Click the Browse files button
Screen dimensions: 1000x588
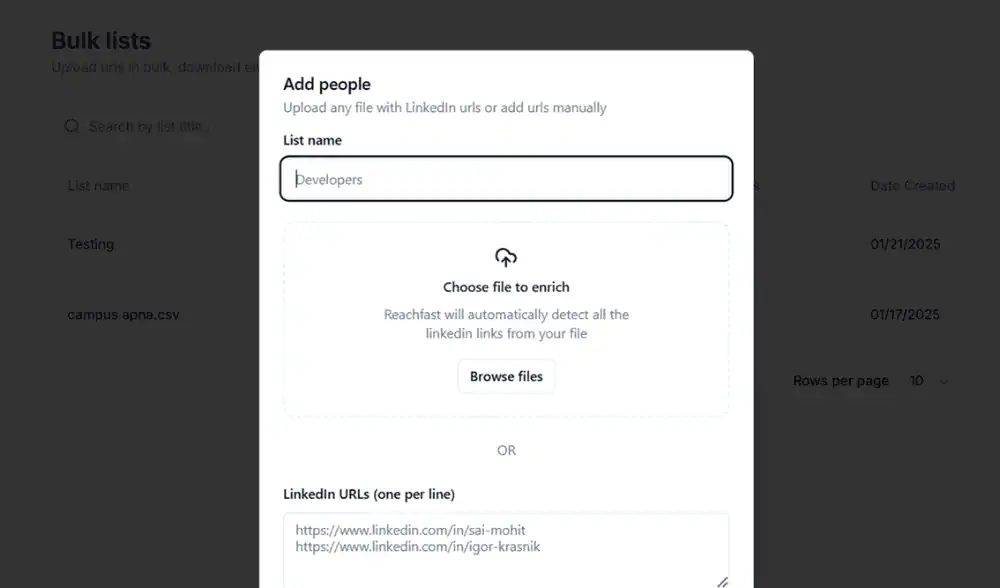point(506,377)
